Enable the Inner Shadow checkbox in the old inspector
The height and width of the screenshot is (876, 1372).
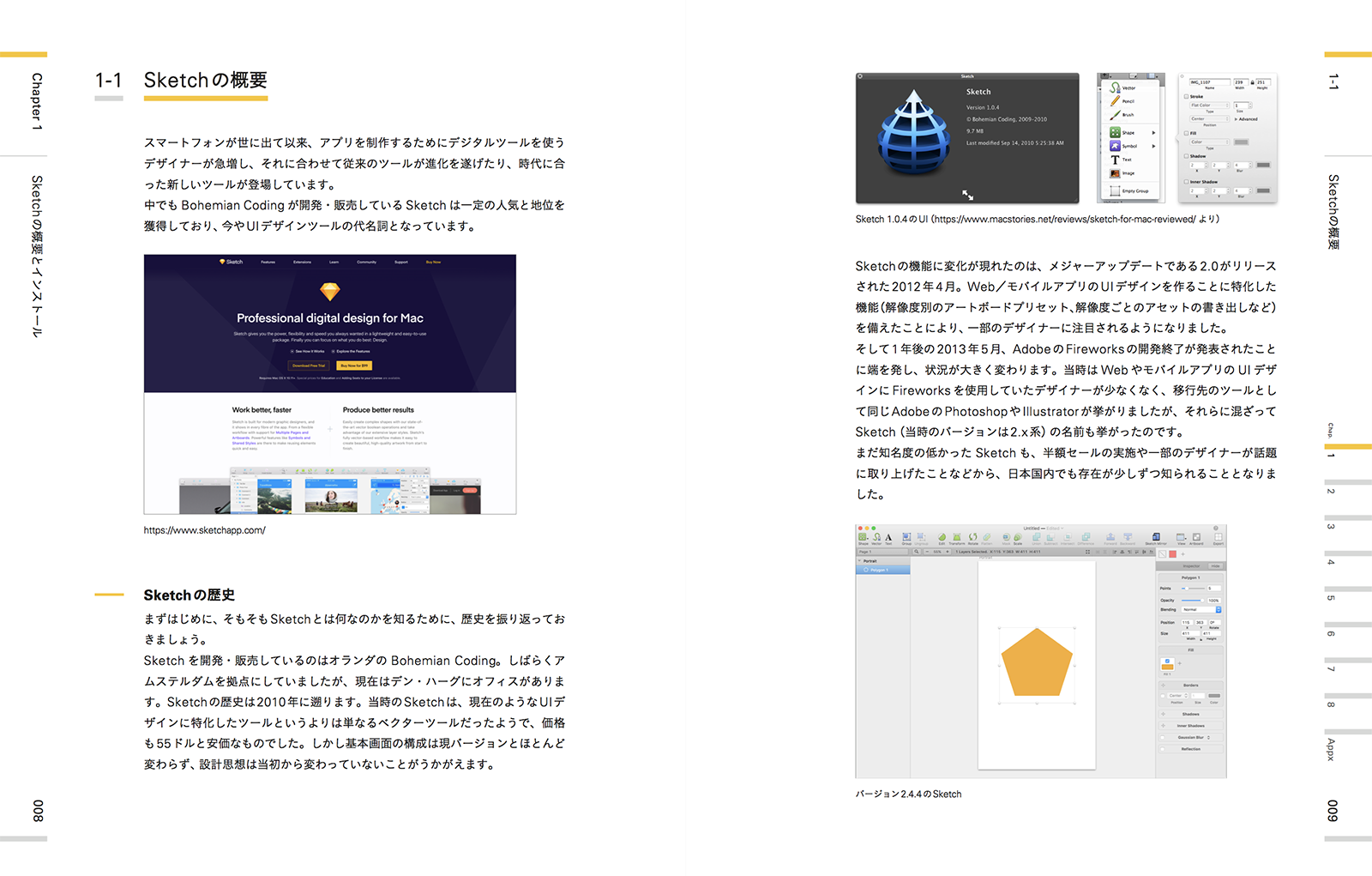click(1186, 182)
